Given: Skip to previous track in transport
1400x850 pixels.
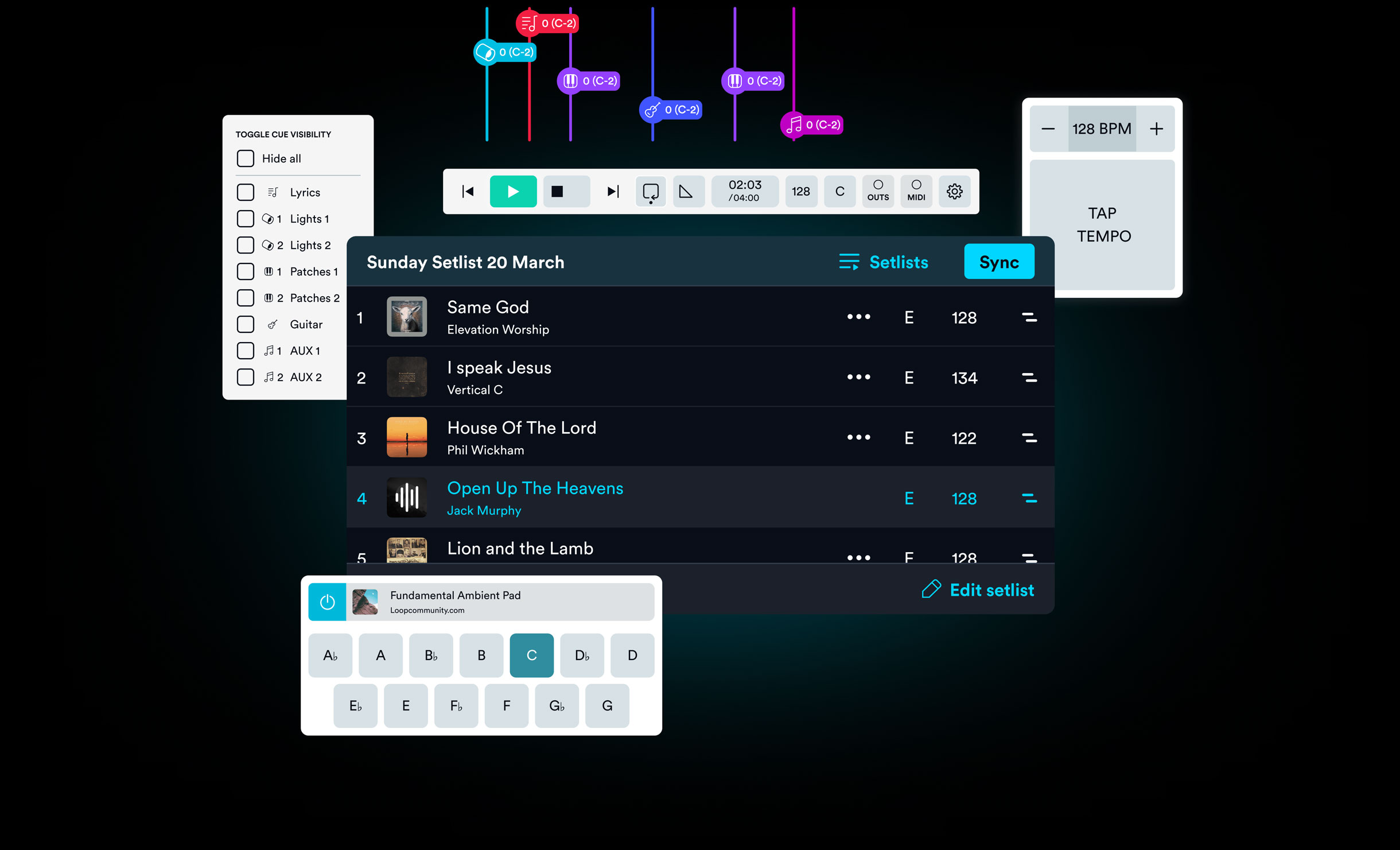Looking at the screenshot, I should [468, 192].
